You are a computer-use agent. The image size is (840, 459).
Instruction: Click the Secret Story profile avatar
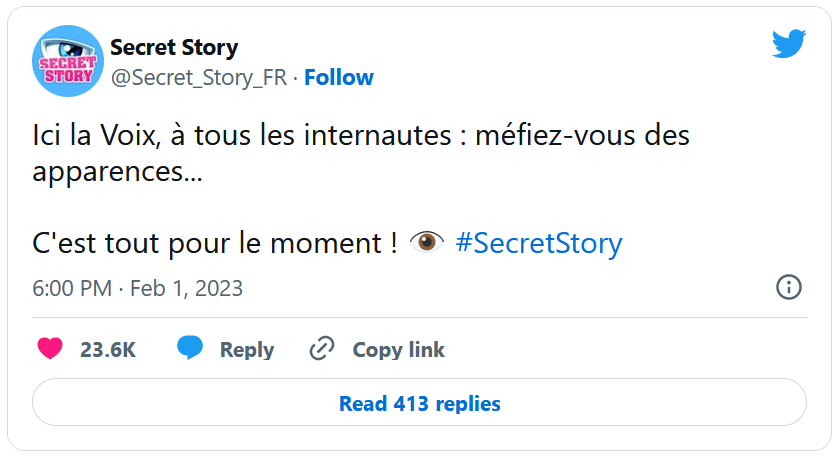65,62
